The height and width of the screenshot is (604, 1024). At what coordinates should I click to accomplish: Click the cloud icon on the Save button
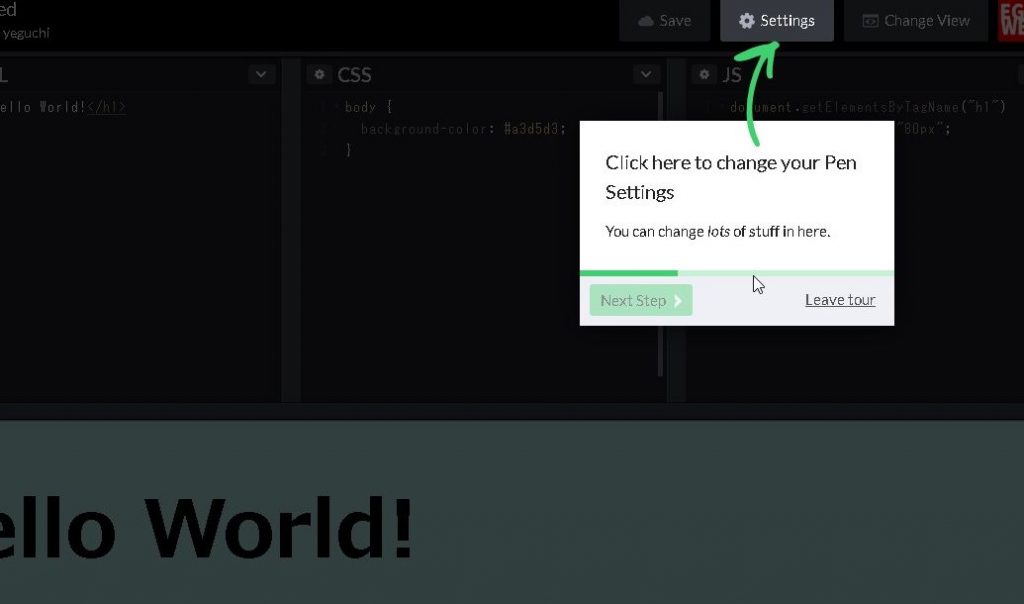[646, 21]
